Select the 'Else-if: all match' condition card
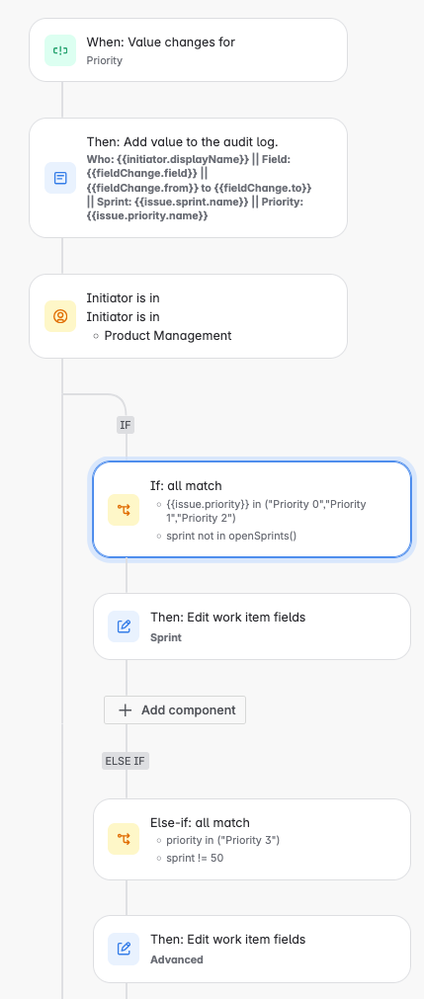Screen dimensions: 424x999 click(252, 838)
